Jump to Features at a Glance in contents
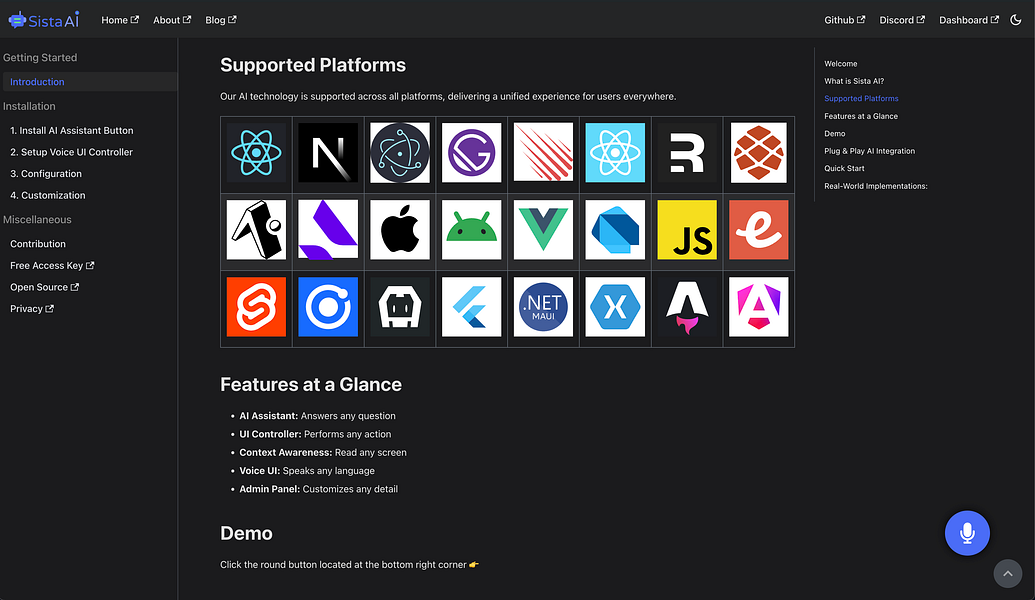1035x600 pixels. pyautogui.click(x=861, y=116)
